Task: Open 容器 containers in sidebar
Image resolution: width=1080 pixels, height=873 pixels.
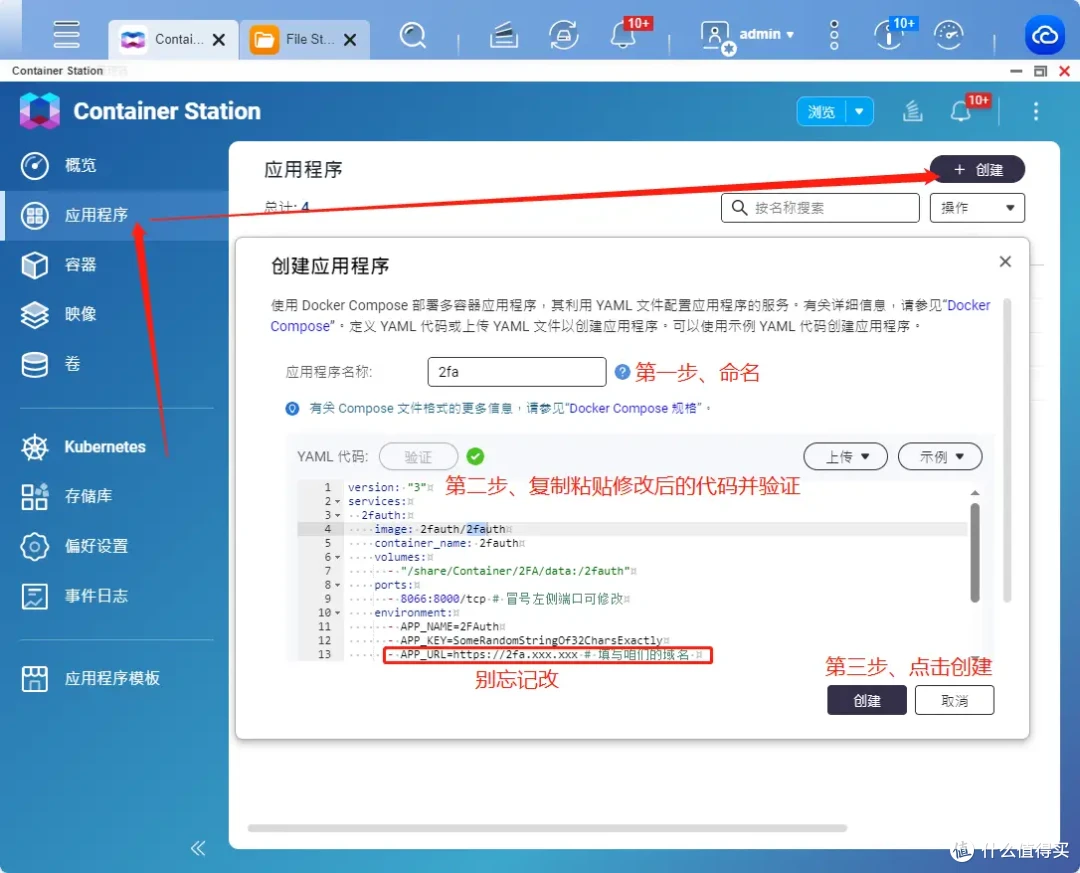Action: coord(114,265)
